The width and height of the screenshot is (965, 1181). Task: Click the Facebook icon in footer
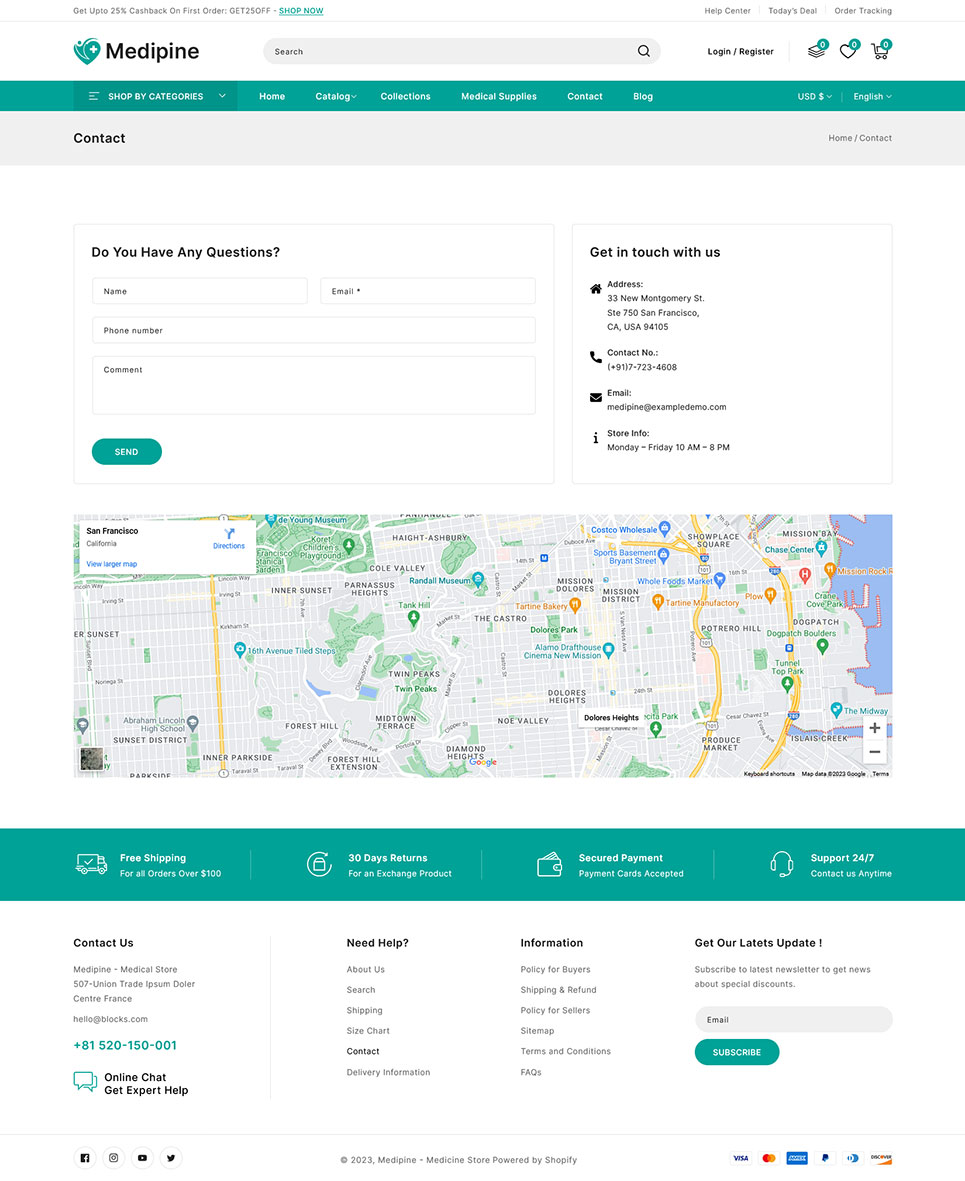[85, 1158]
